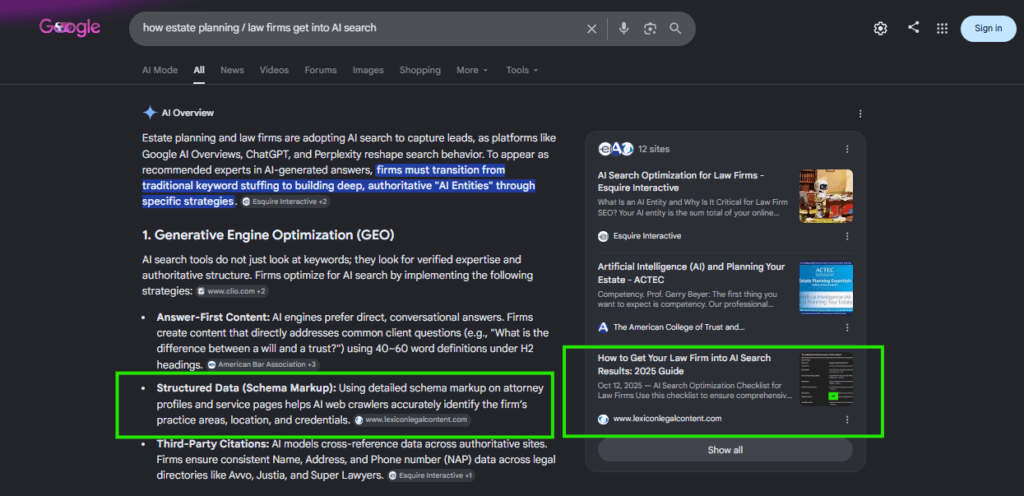Start voice search with microphone icon

[624, 29]
